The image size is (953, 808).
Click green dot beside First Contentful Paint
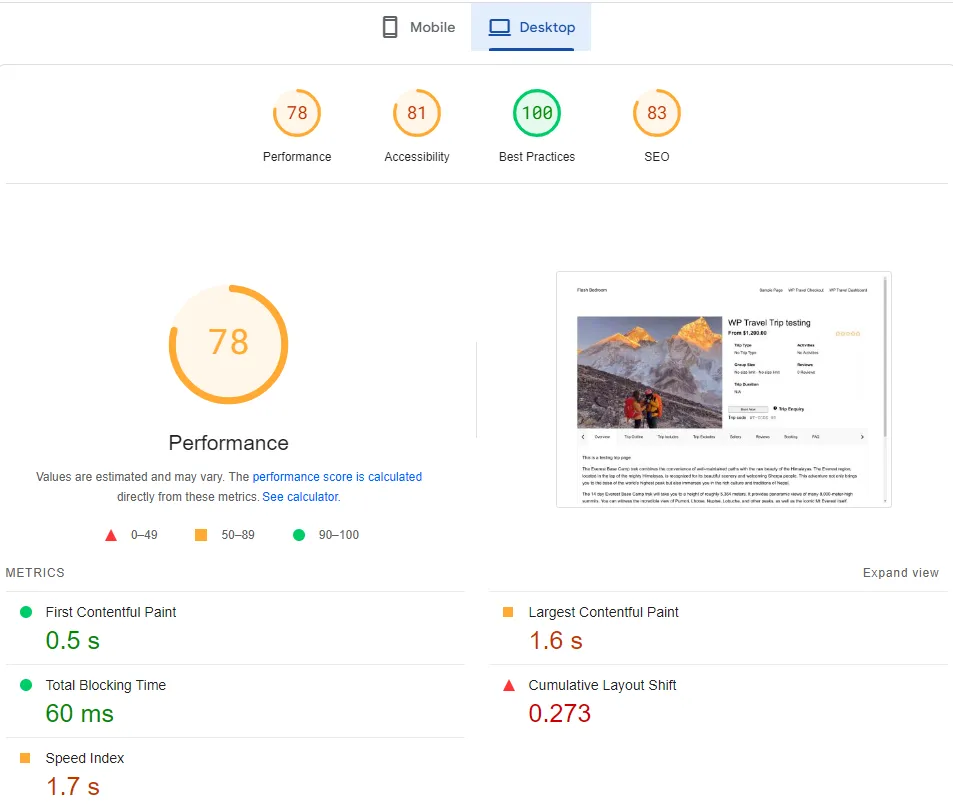pos(26,612)
